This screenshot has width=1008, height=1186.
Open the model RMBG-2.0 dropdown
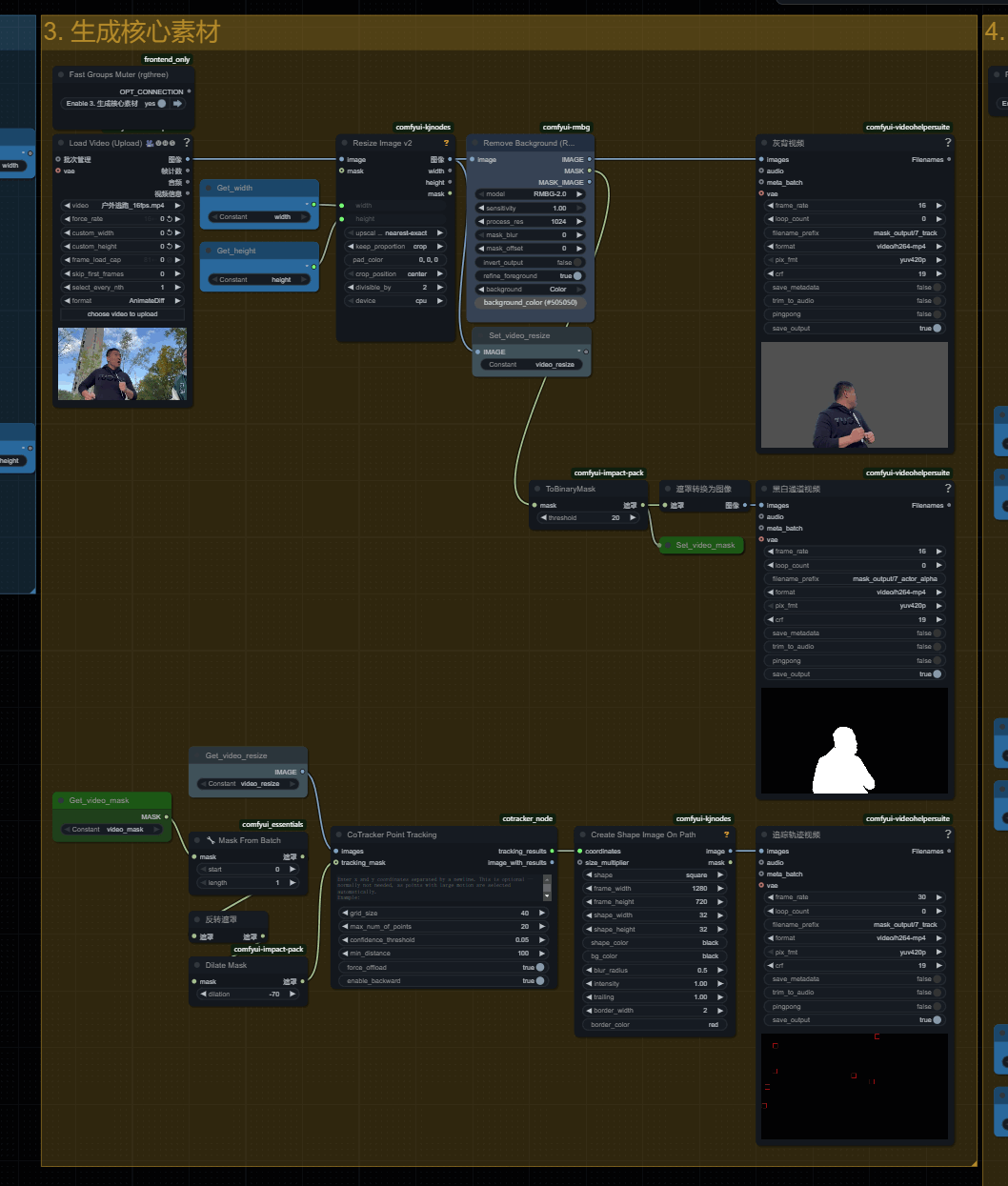[531, 194]
